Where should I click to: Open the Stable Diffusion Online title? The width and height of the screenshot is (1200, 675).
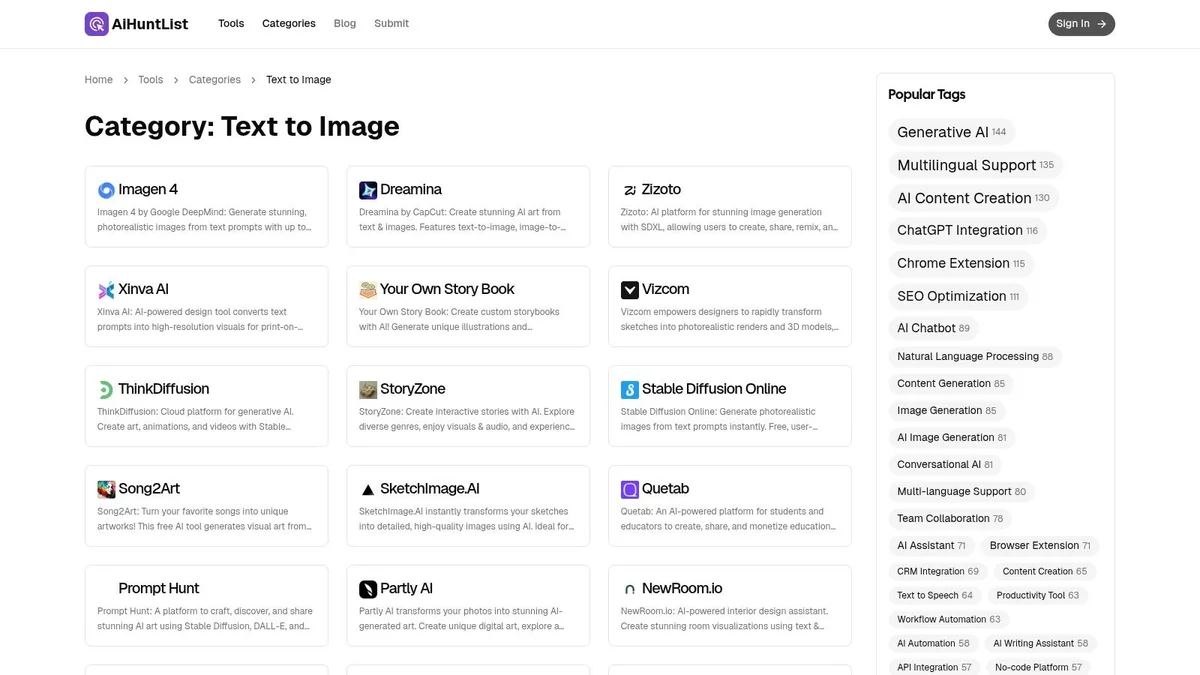714,389
